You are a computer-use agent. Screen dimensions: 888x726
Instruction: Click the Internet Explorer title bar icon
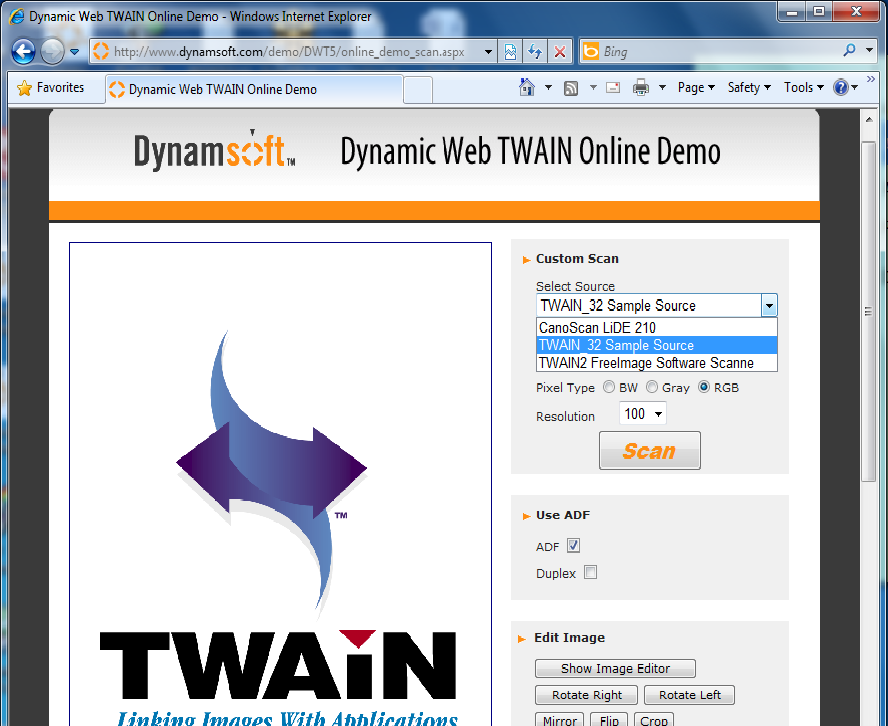pyautogui.click(x=17, y=16)
